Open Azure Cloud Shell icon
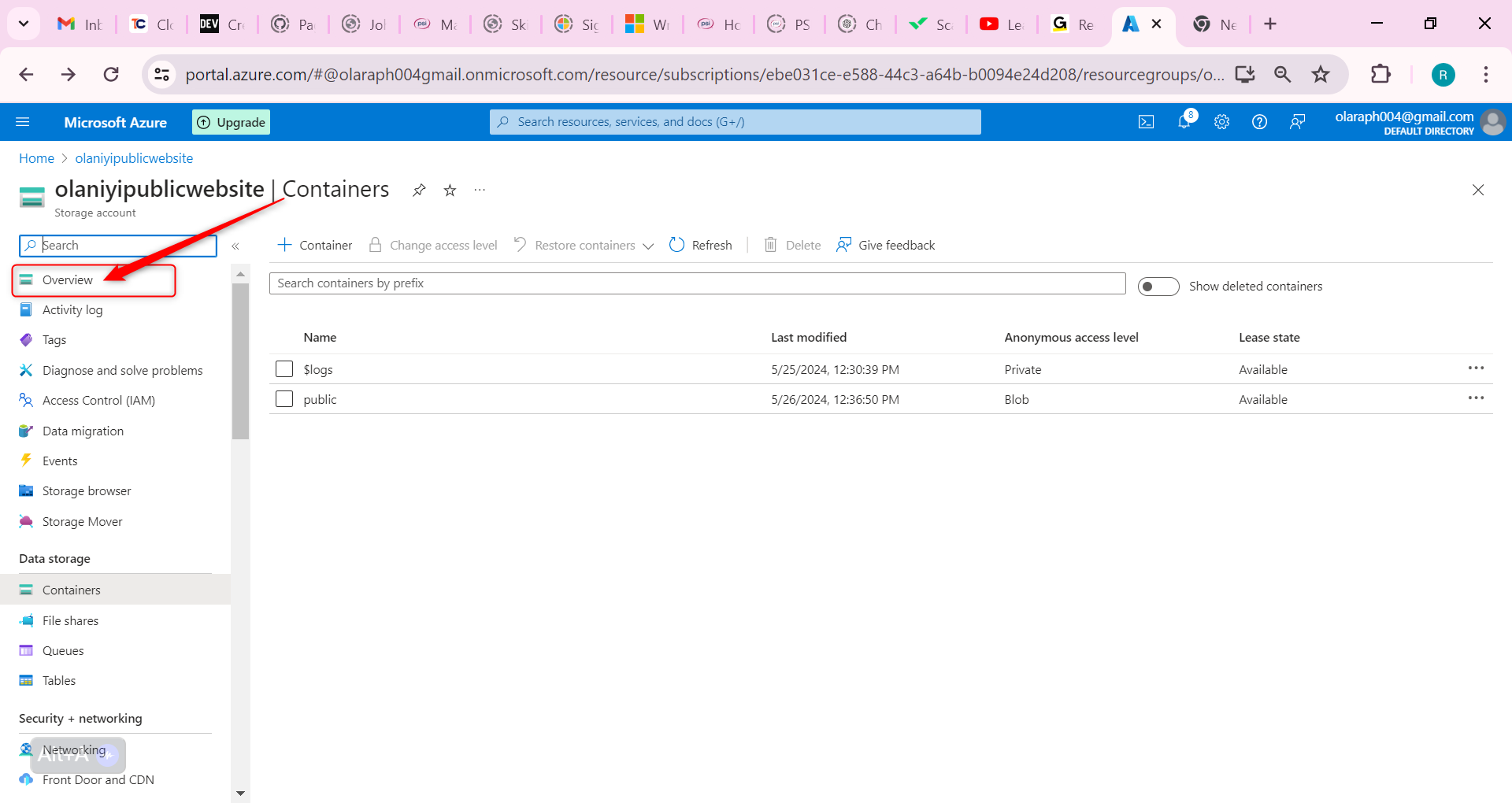Screen dimensions: 1512x803 1146,122
